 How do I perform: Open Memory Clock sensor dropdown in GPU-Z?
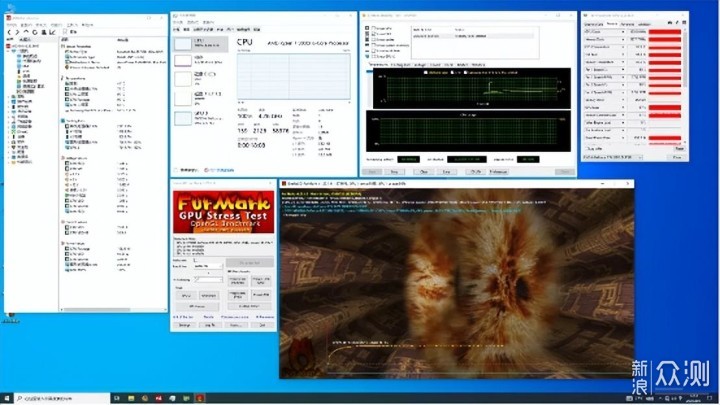click(623, 39)
